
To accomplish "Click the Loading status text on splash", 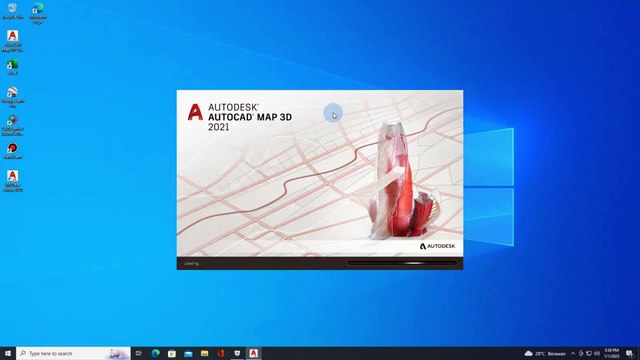I will pos(192,264).
